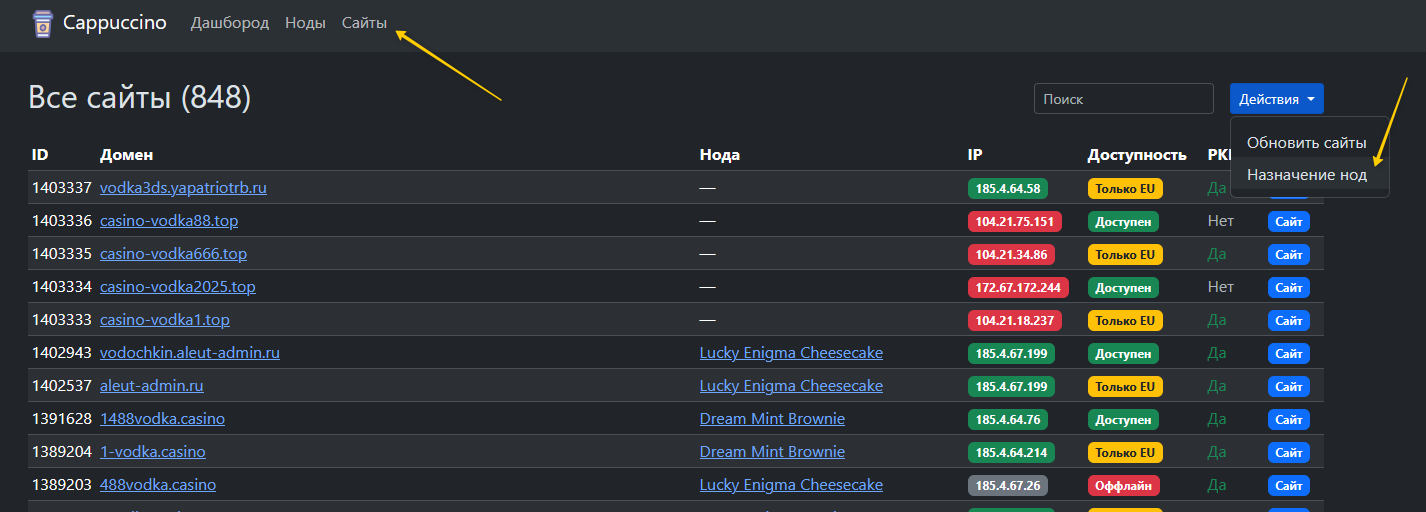
Task: Click into the Поиск search field
Action: (x=1123, y=99)
